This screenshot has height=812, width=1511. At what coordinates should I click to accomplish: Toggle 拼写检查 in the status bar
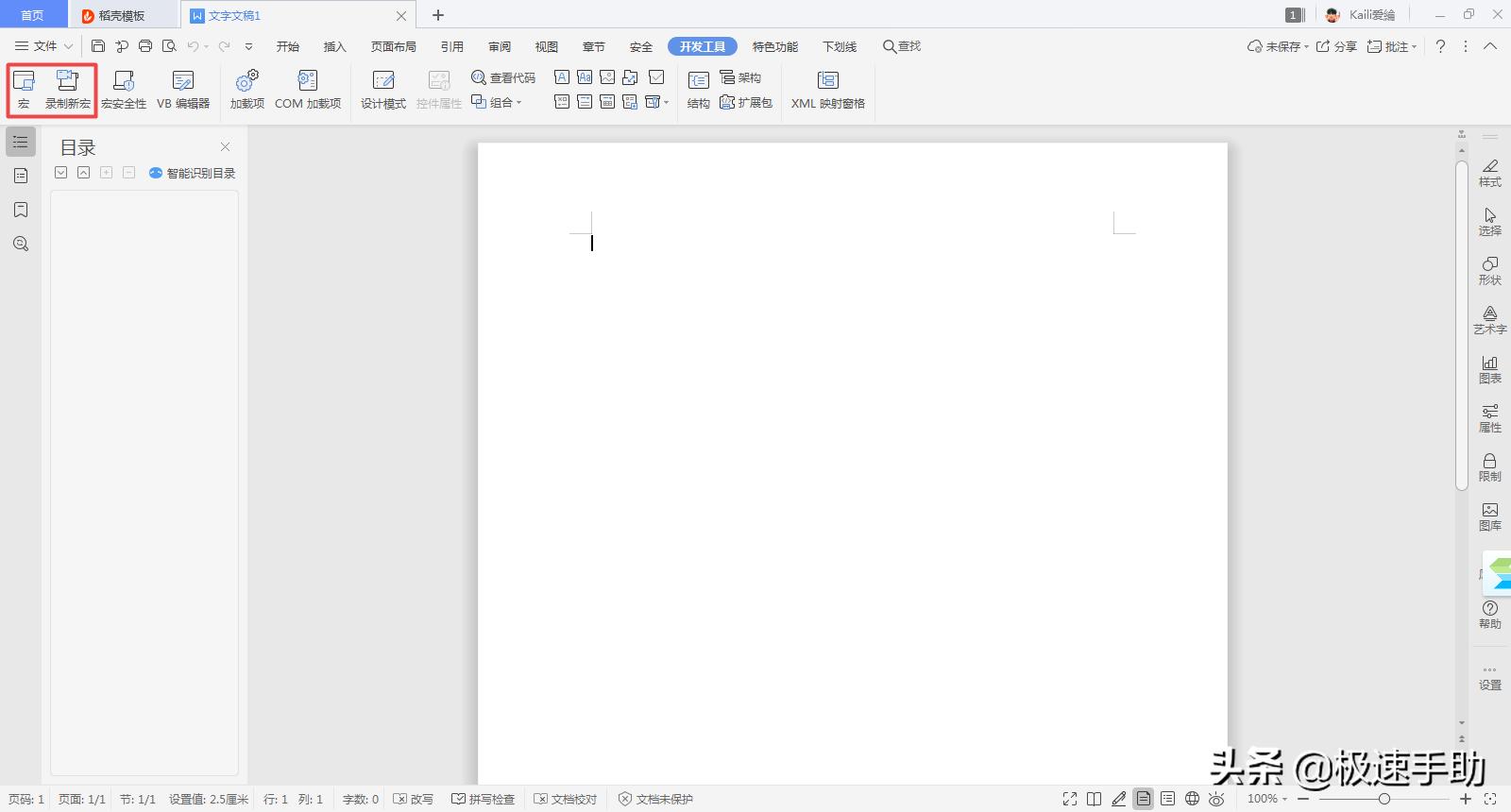click(x=483, y=799)
